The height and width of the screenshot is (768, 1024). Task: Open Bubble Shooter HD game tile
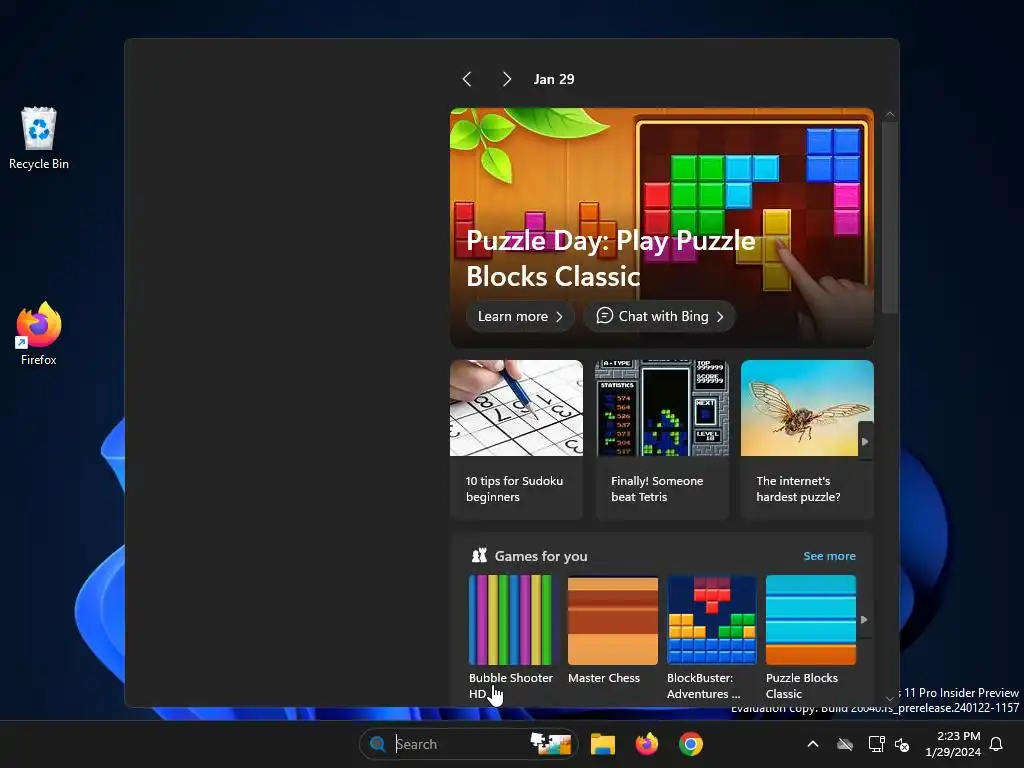(510, 620)
